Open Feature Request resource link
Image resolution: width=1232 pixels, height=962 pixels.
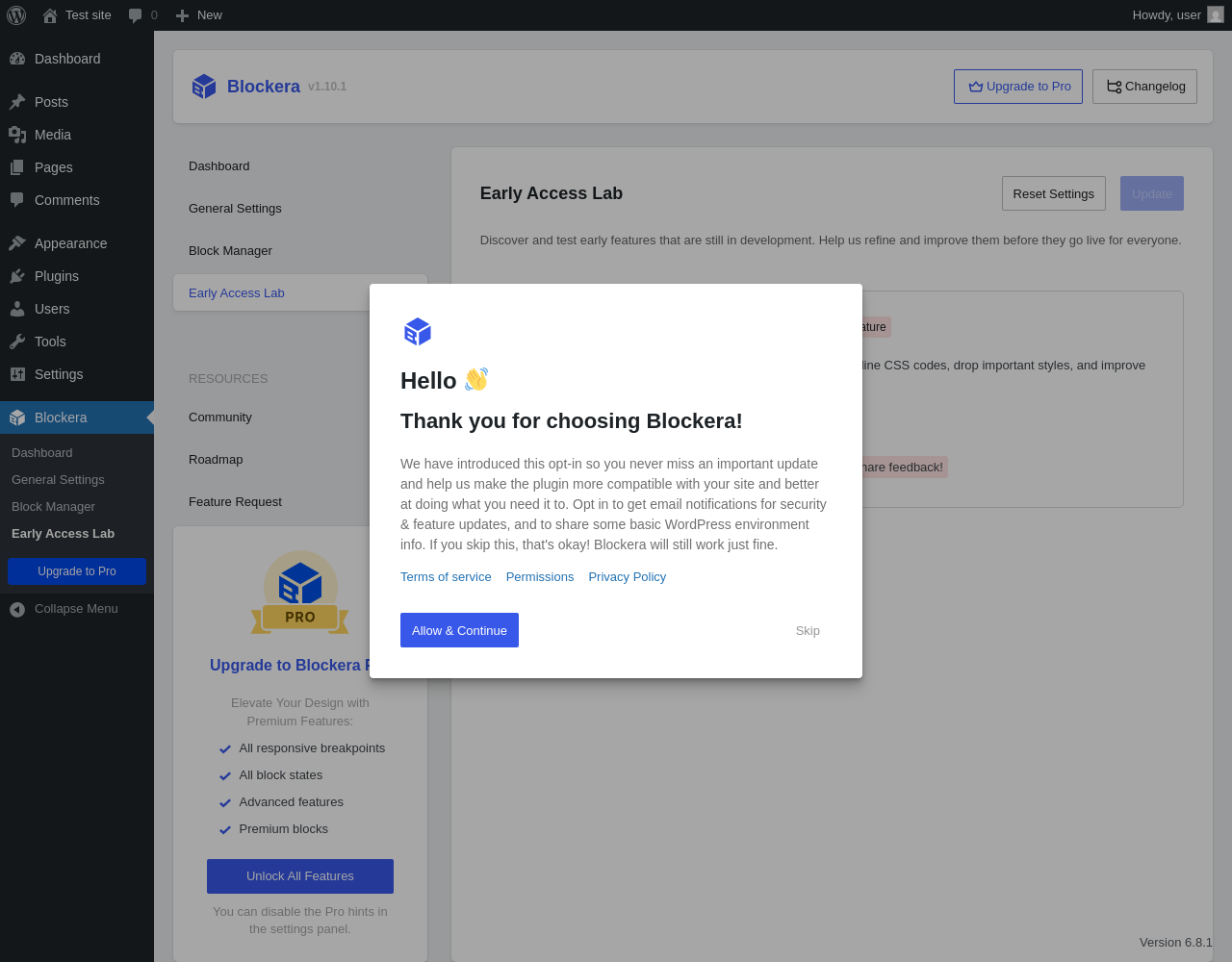(235, 502)
